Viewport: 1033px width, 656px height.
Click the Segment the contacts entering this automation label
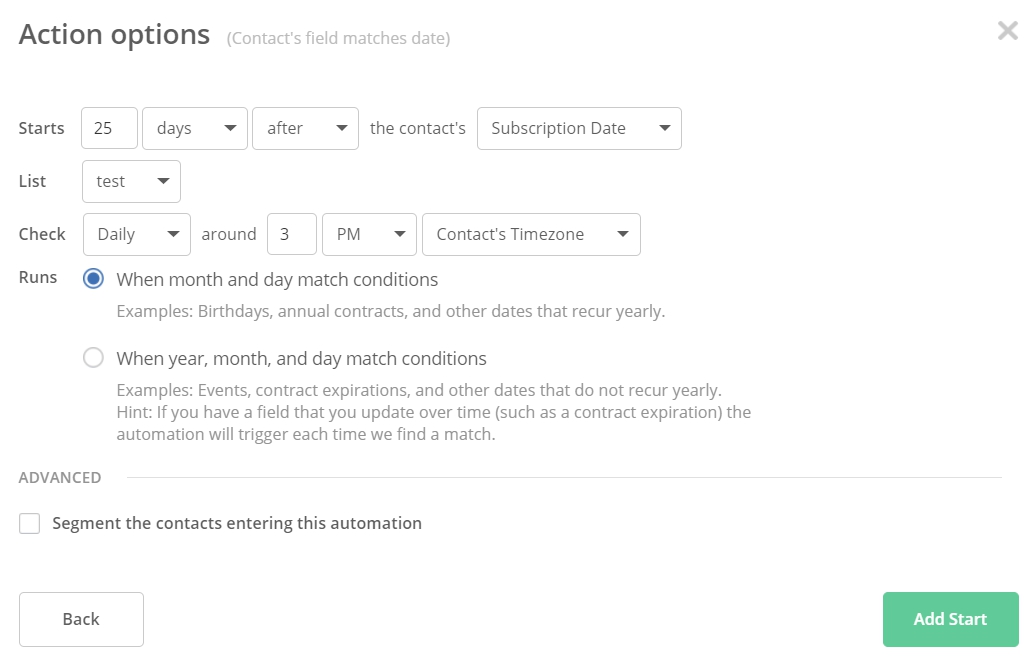pyautogui.click(x=237, y=524)
